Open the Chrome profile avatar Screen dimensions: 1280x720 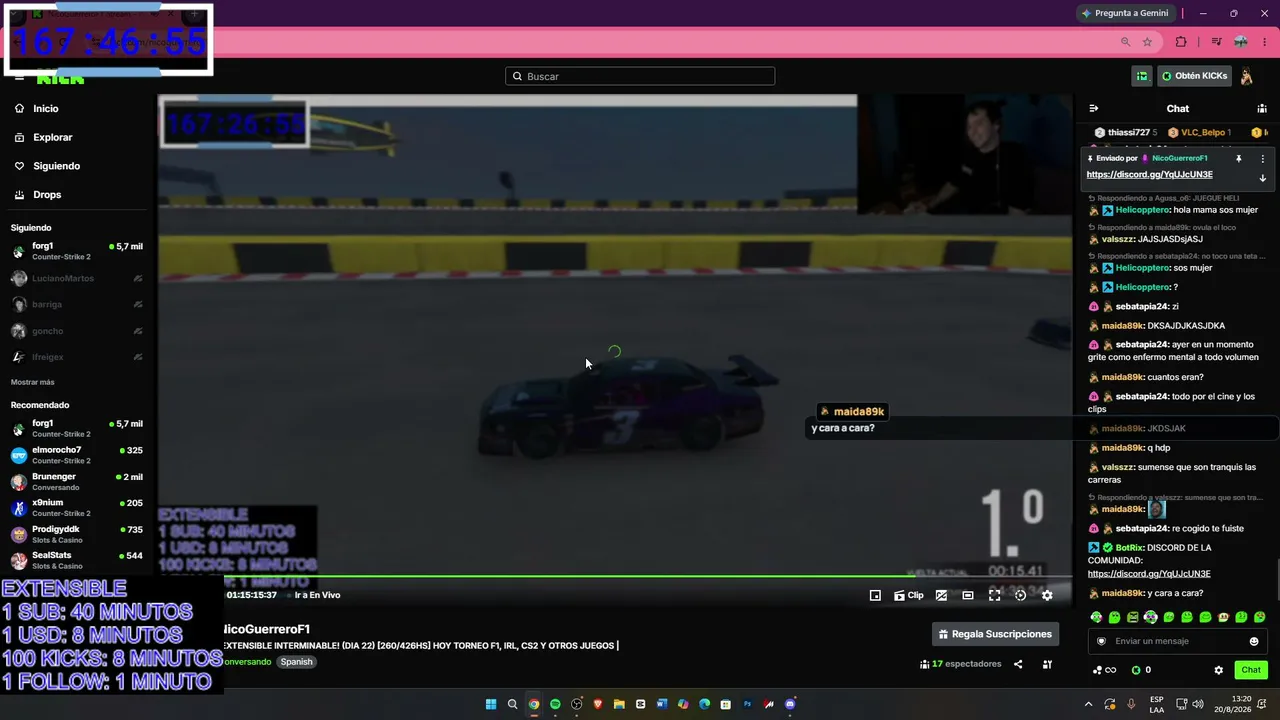point(1241,42)
